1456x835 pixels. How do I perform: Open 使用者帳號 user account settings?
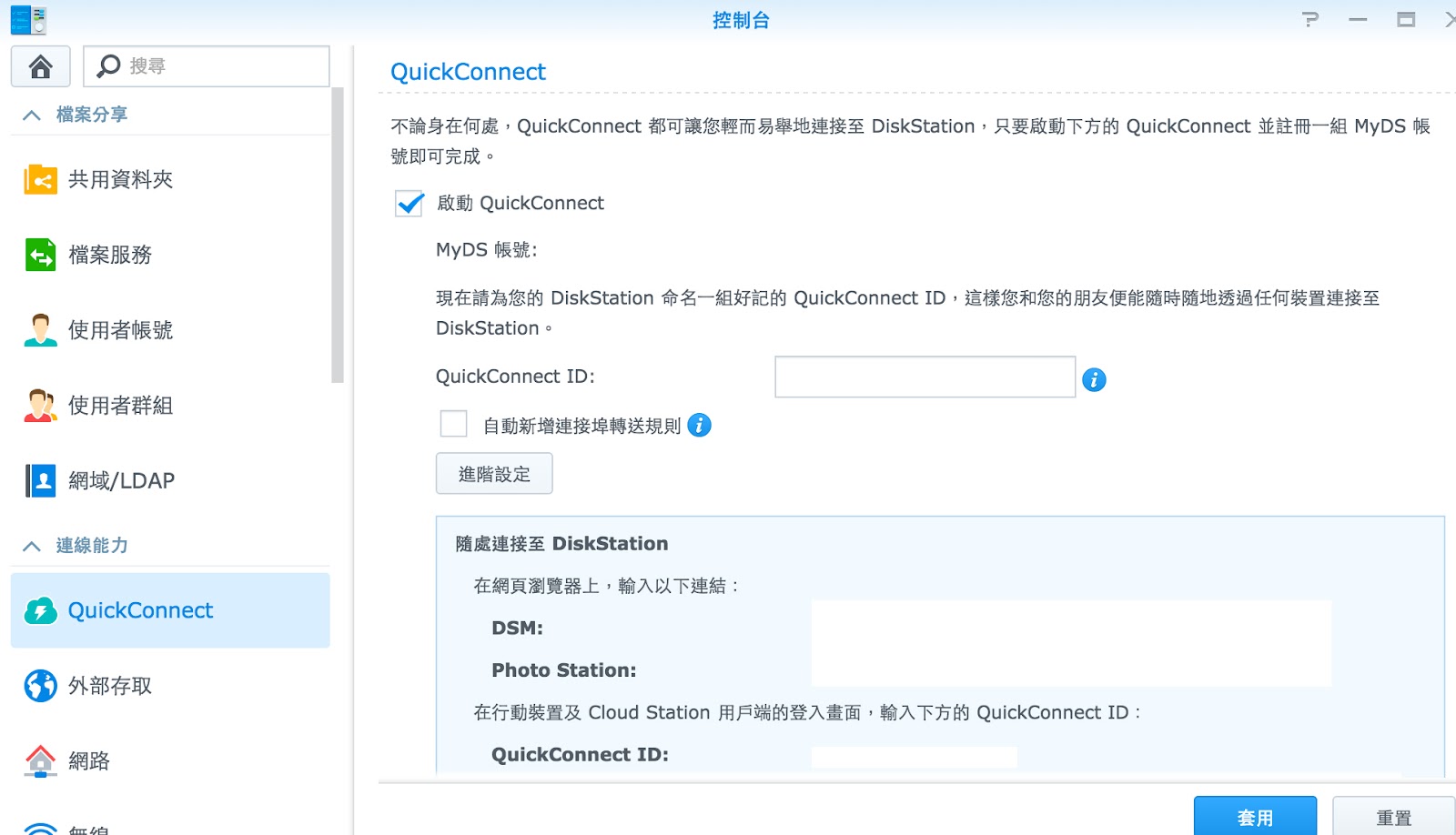click(120, 330)
